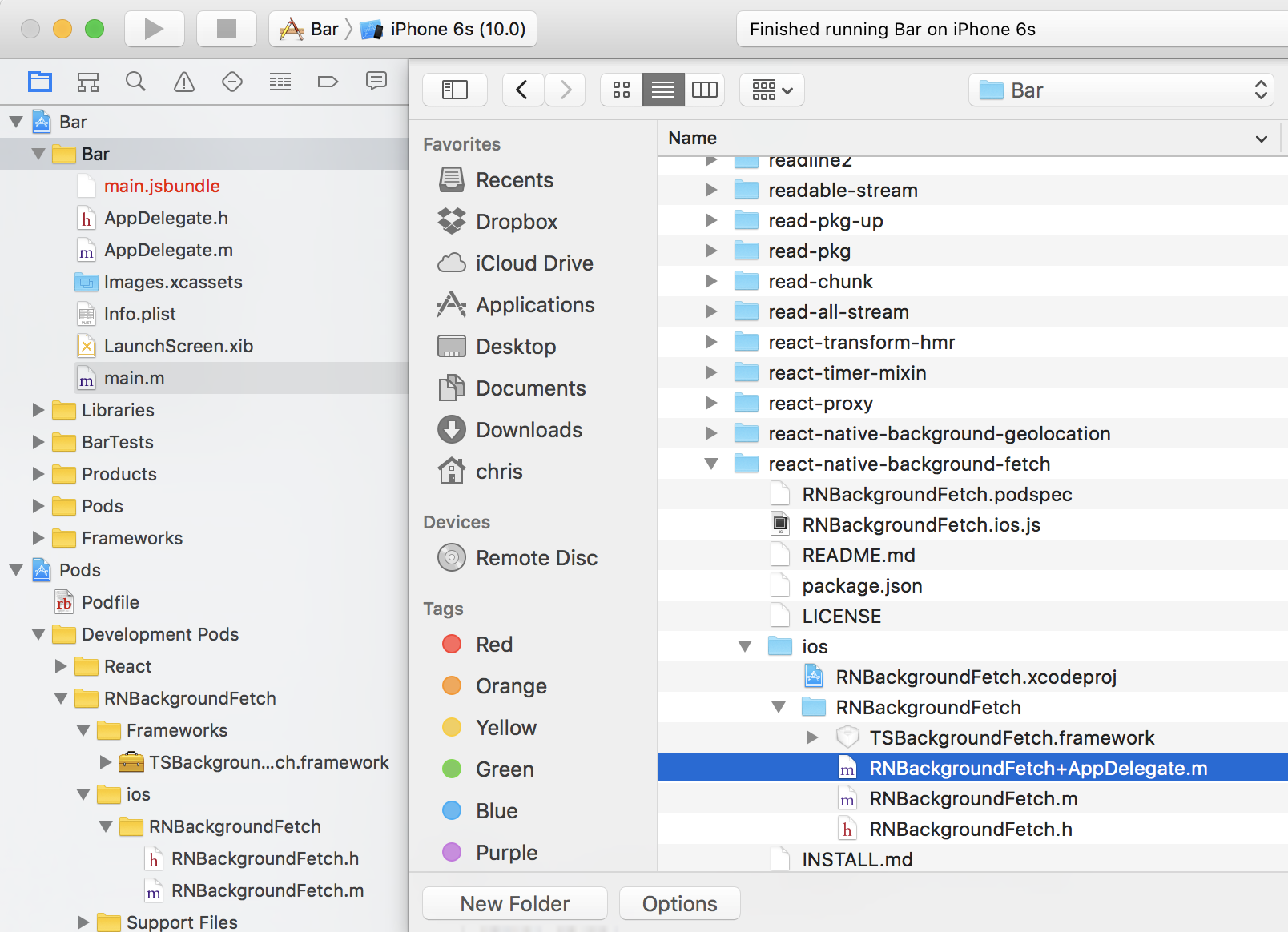Screen dimensions: 1288x932
Task: Filter by the Red tag
Action: click(477, 645)
